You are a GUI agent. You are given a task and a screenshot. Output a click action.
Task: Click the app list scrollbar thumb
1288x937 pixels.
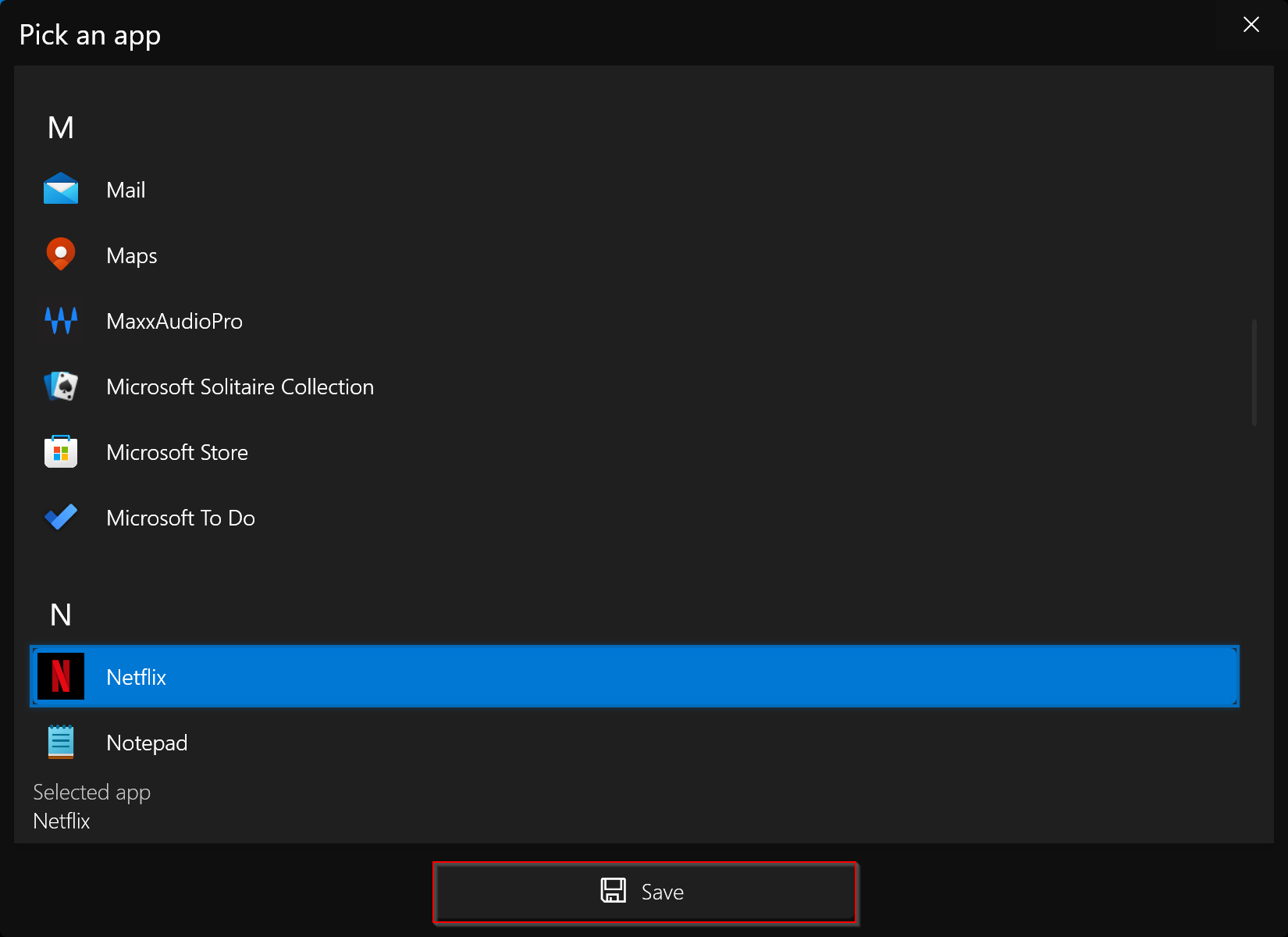tap(1254, 372)
